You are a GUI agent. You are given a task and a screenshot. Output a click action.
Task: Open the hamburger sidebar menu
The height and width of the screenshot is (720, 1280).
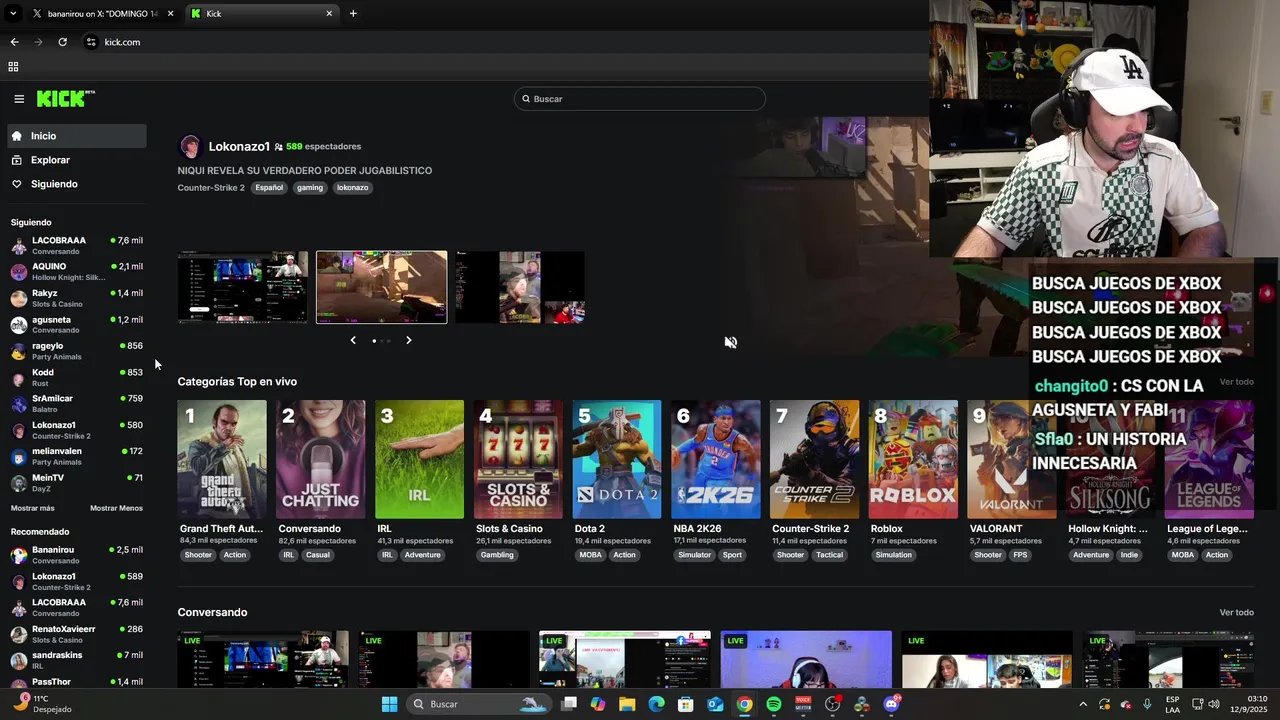pos(19,99)
